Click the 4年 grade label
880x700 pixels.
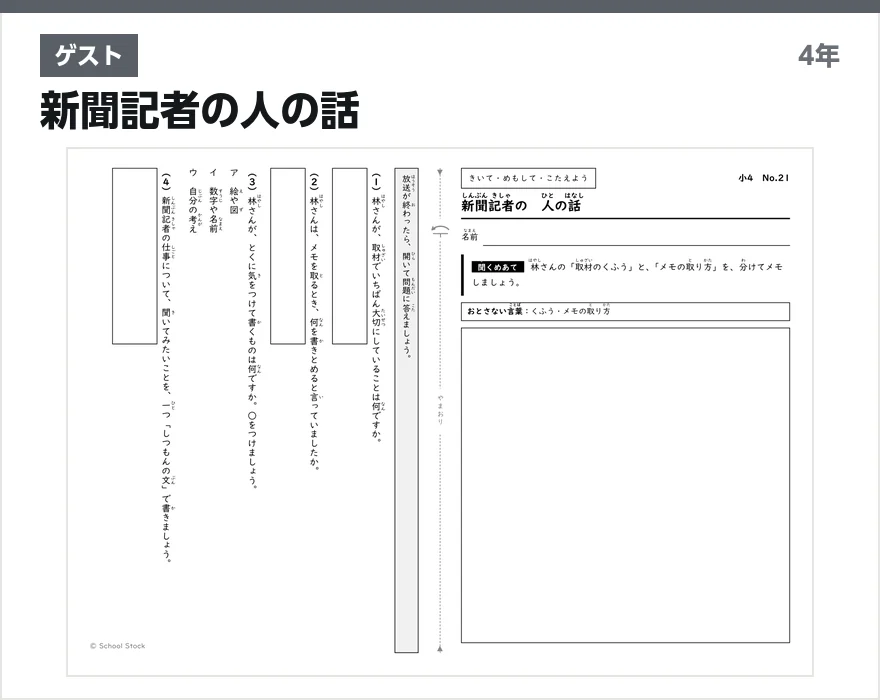click(818, 56)
